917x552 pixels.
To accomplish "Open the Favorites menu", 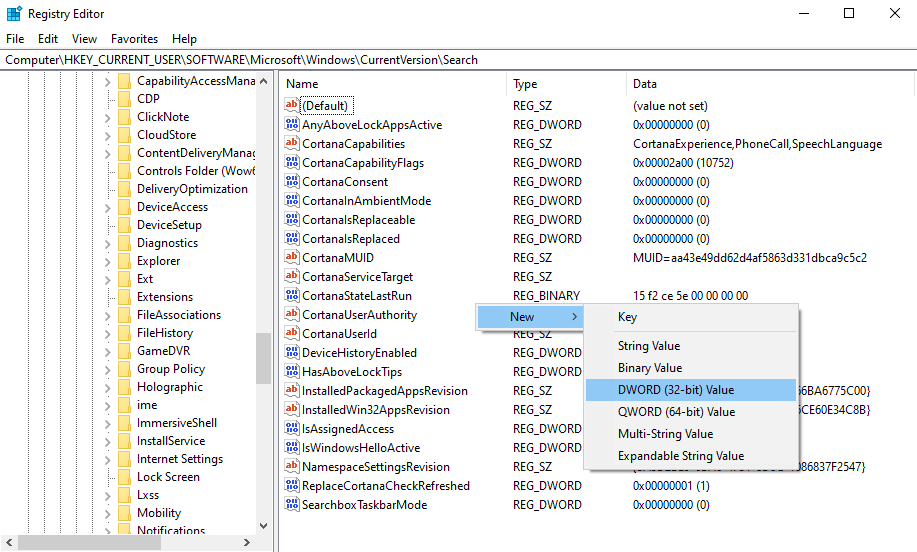I will [x=135, y=39].
